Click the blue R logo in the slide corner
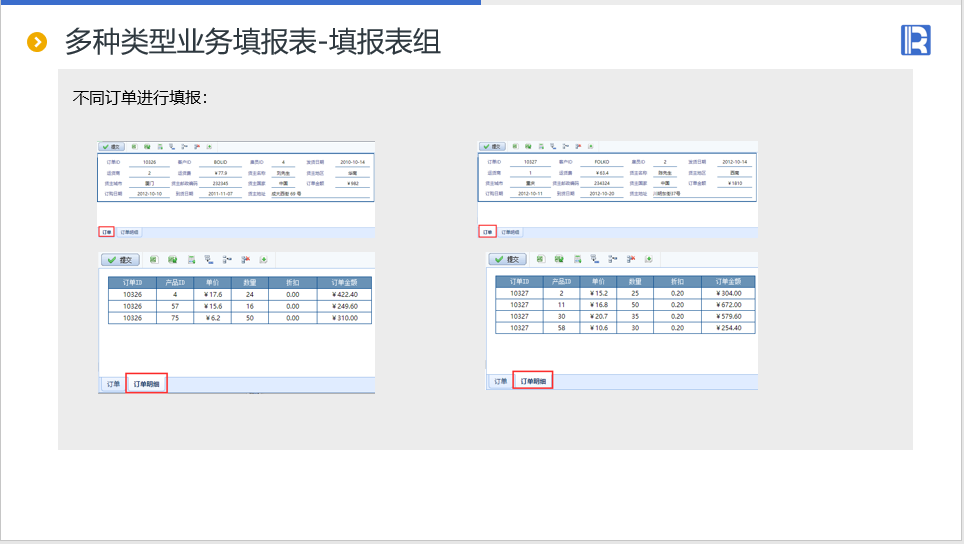Screen dimensions: 964x544 [x=915, y=41]
